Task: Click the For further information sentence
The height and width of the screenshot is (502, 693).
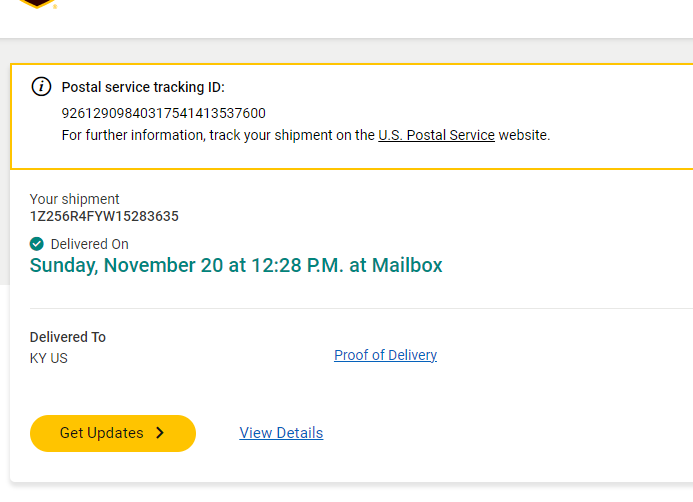Action: coord(218,135)
